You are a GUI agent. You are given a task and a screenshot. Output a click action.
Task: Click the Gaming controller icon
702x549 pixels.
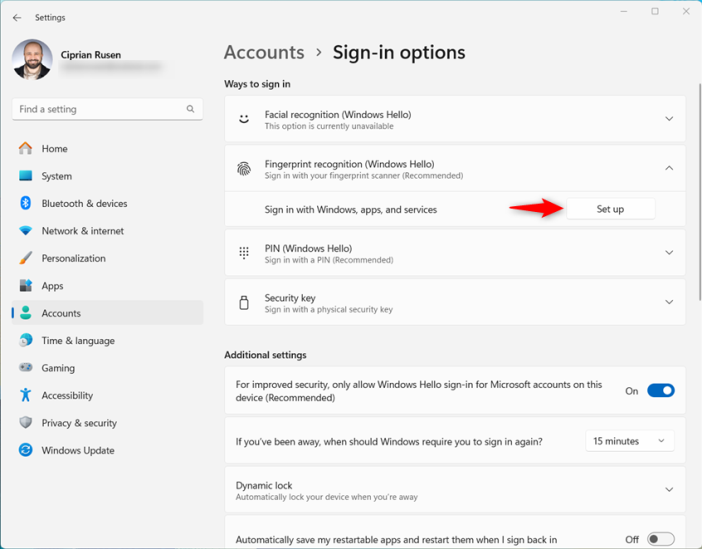[x=26, y=368]
